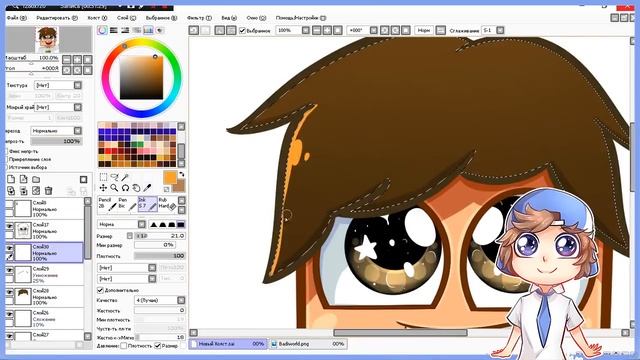Open the Редактировать menu
640x360 pixels.
(57, 18)
